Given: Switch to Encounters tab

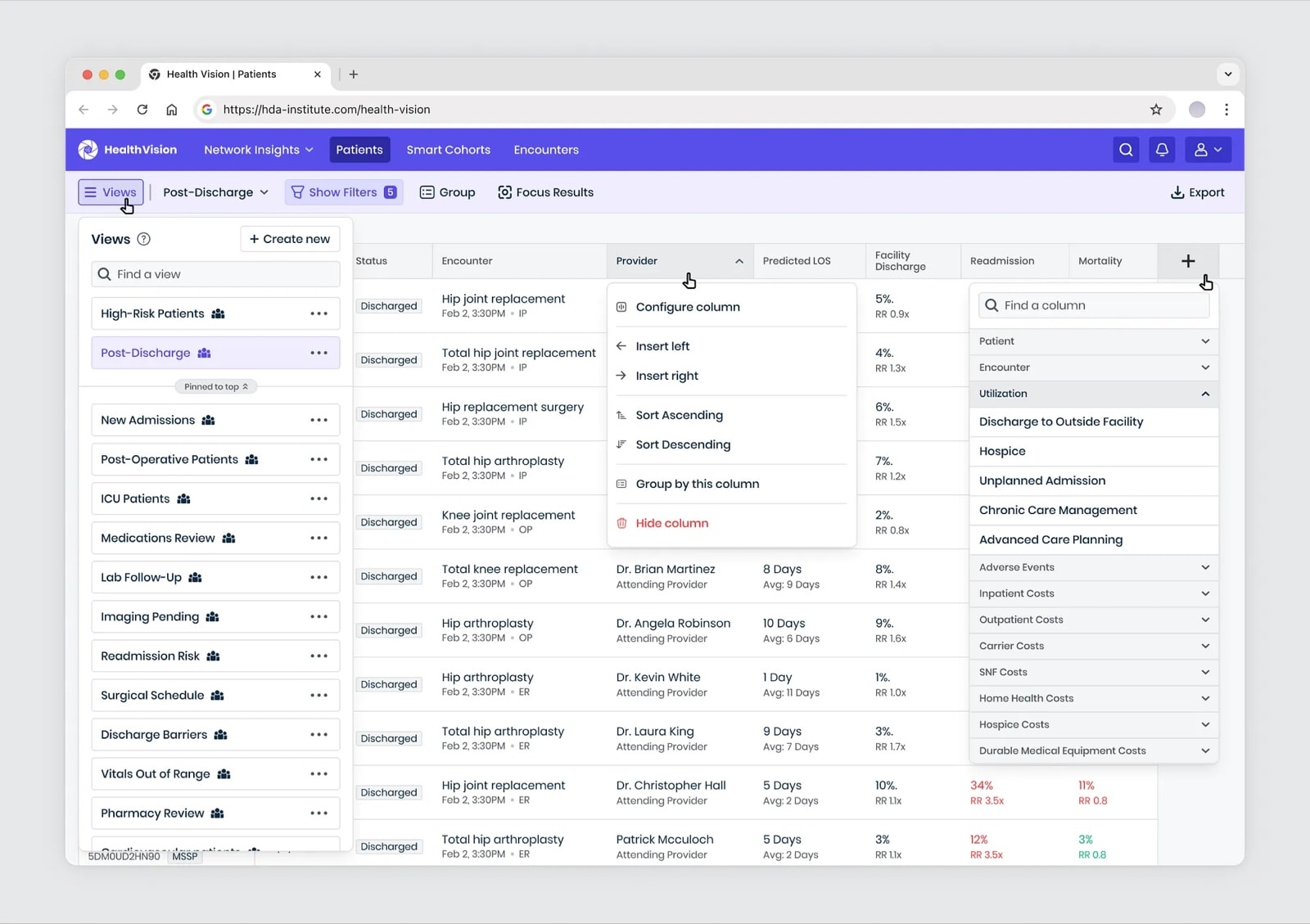Looking at the screenshot, I should (546, 150).
